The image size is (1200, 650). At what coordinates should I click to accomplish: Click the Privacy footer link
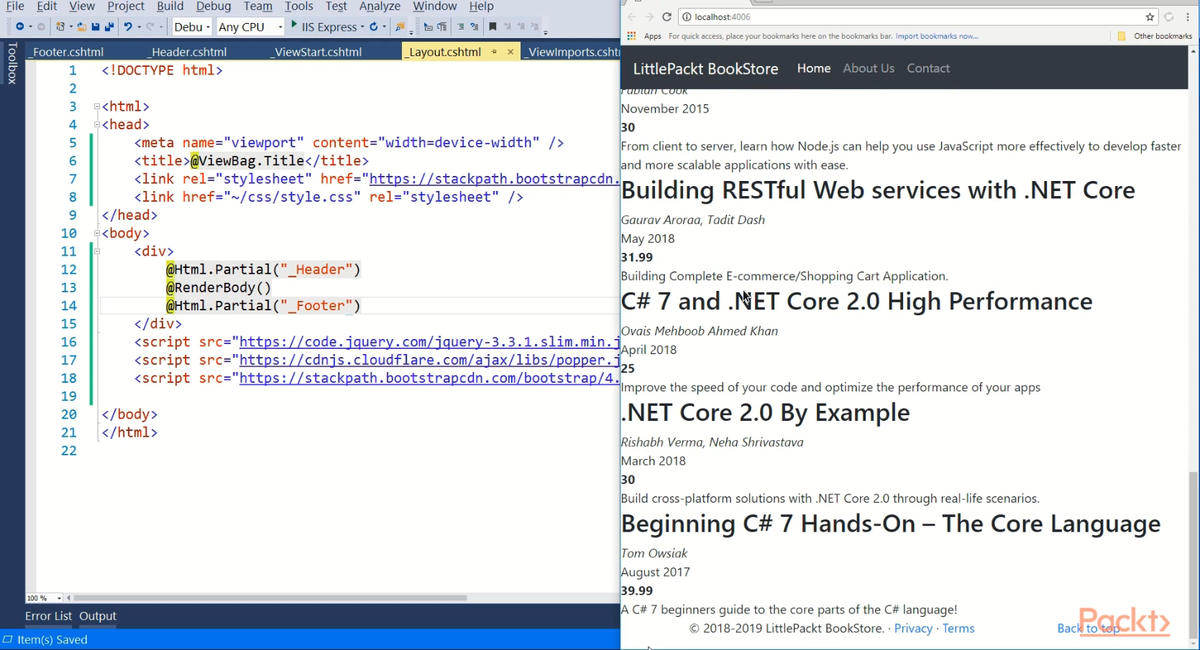913,628
